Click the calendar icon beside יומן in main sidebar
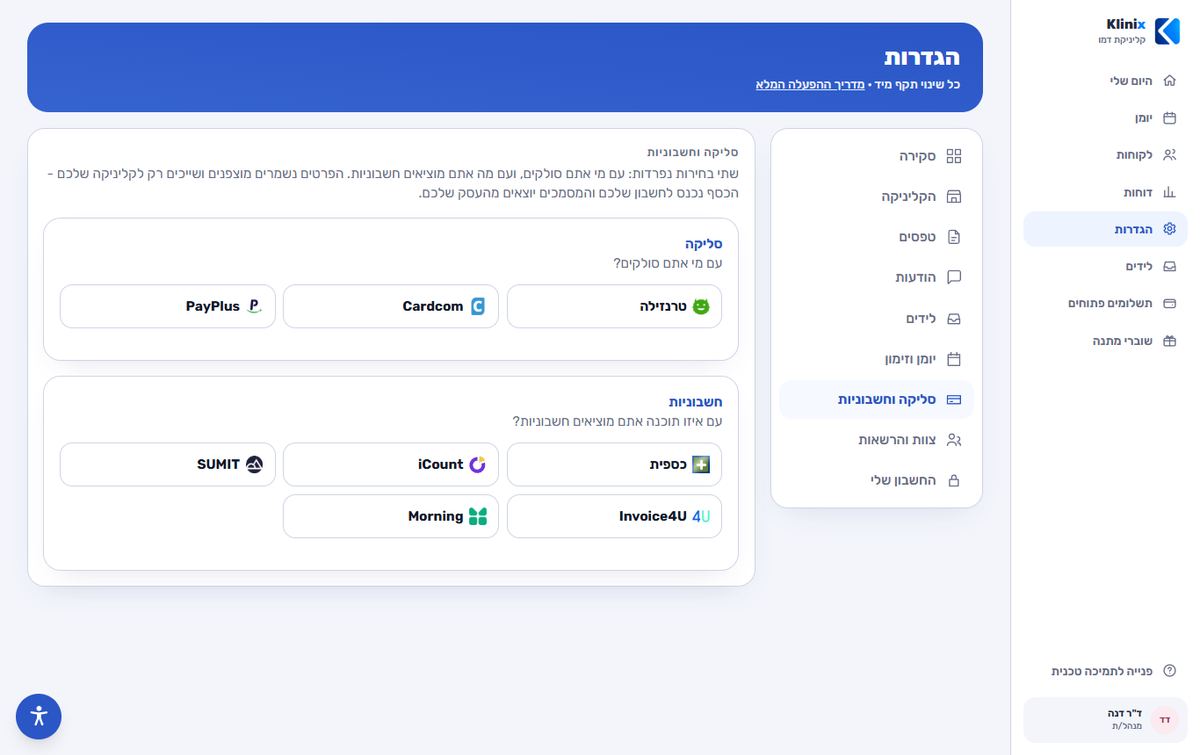Image resolution: width=1200 pixels, height=755 pixels. coord(1170,118)
